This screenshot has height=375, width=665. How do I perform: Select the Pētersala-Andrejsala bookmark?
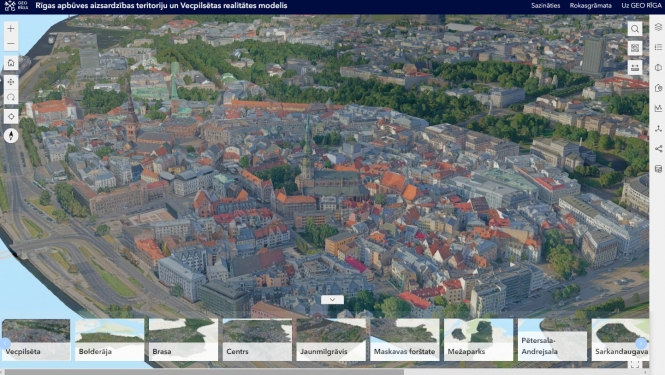[552, 340]
